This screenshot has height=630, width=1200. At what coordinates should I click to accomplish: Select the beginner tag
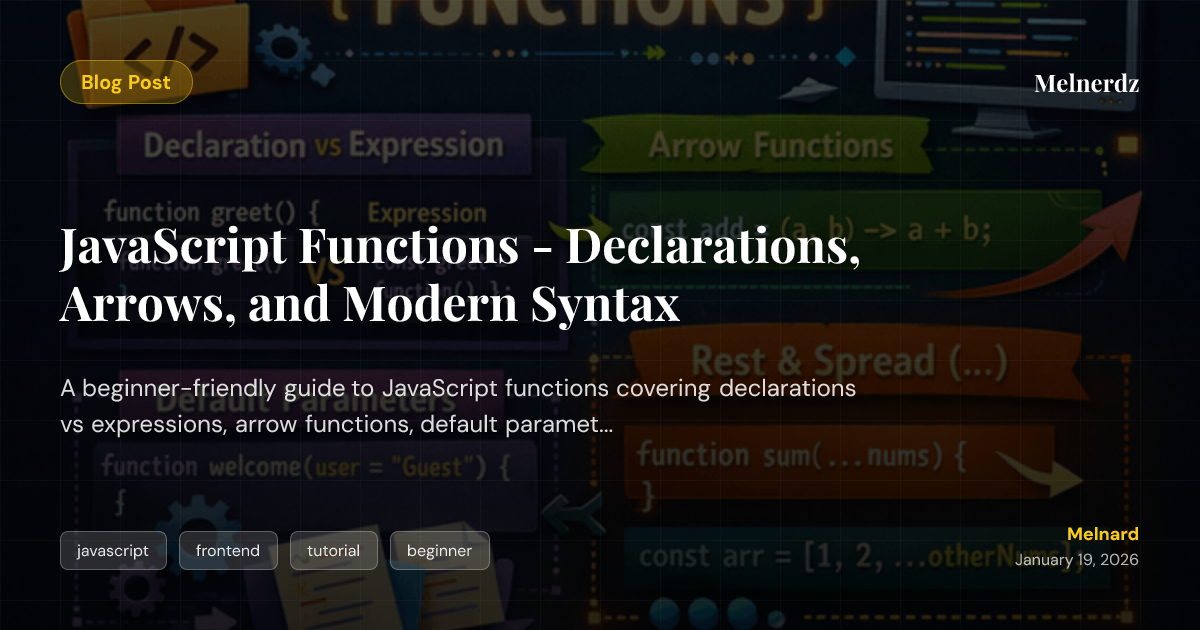click(440, 550)
